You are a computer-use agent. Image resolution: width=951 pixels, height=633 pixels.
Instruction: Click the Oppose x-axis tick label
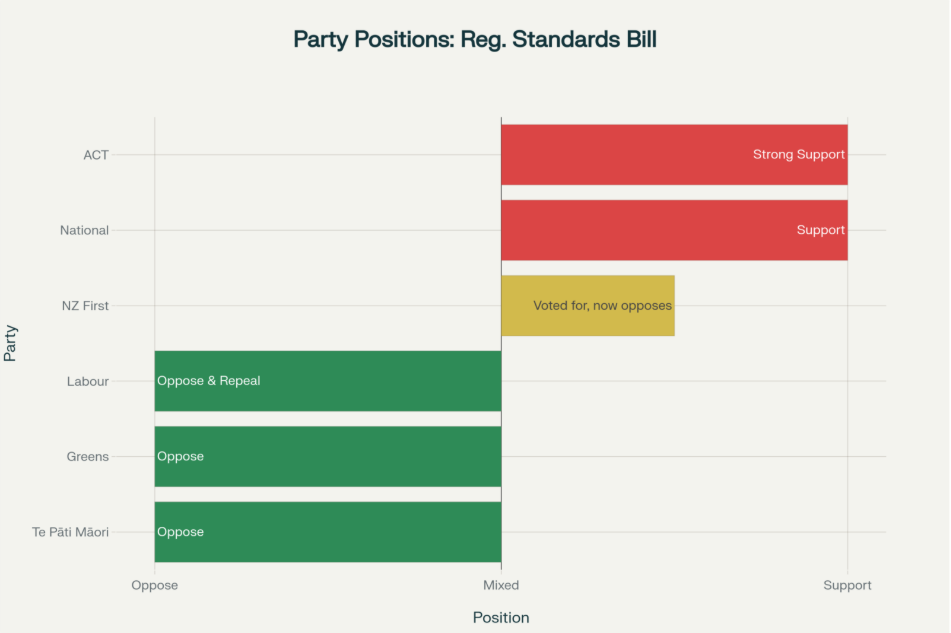pyautogui.click(x=155, y=585)
